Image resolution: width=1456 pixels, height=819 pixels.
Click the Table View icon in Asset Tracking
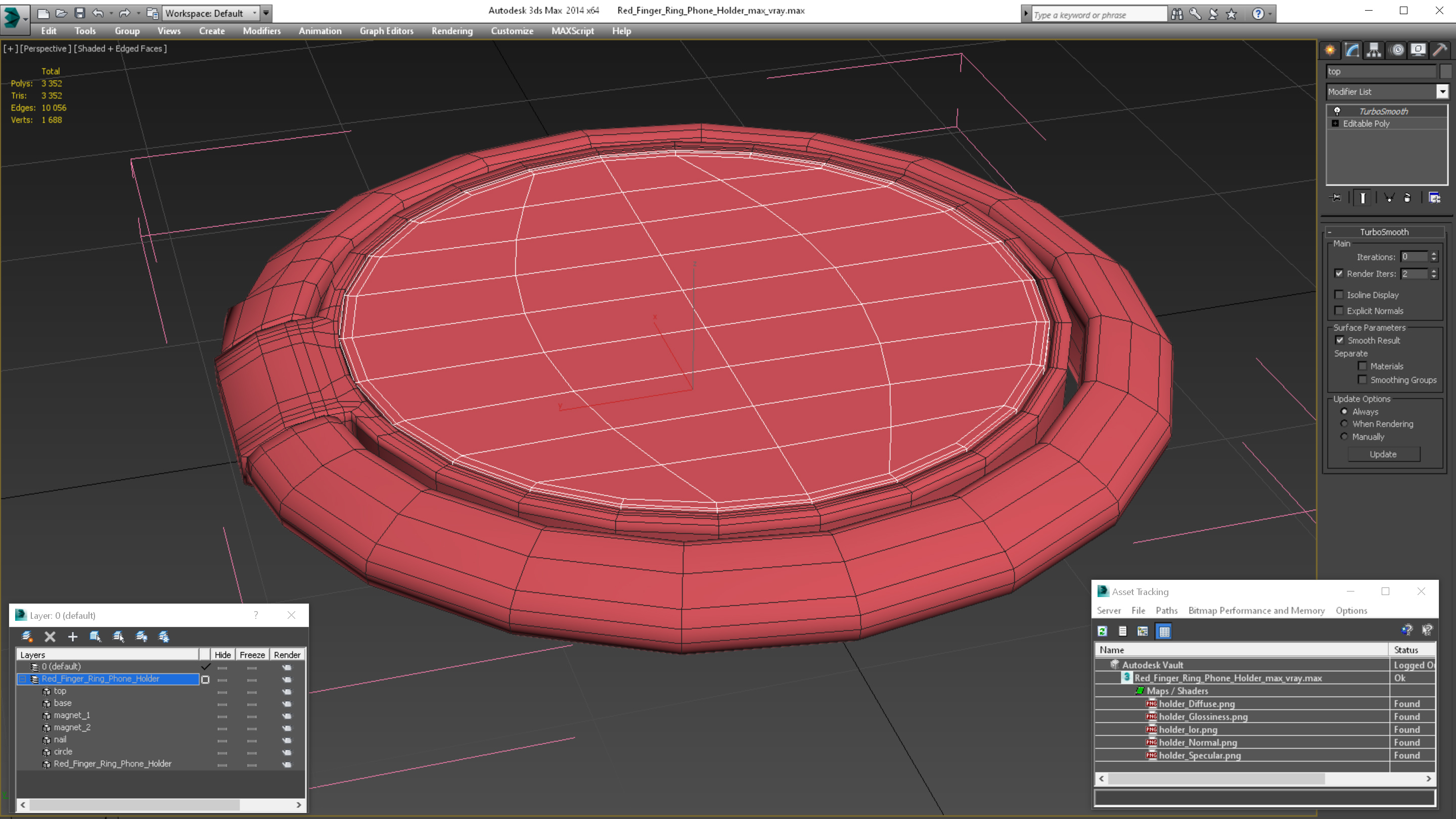1164,631
